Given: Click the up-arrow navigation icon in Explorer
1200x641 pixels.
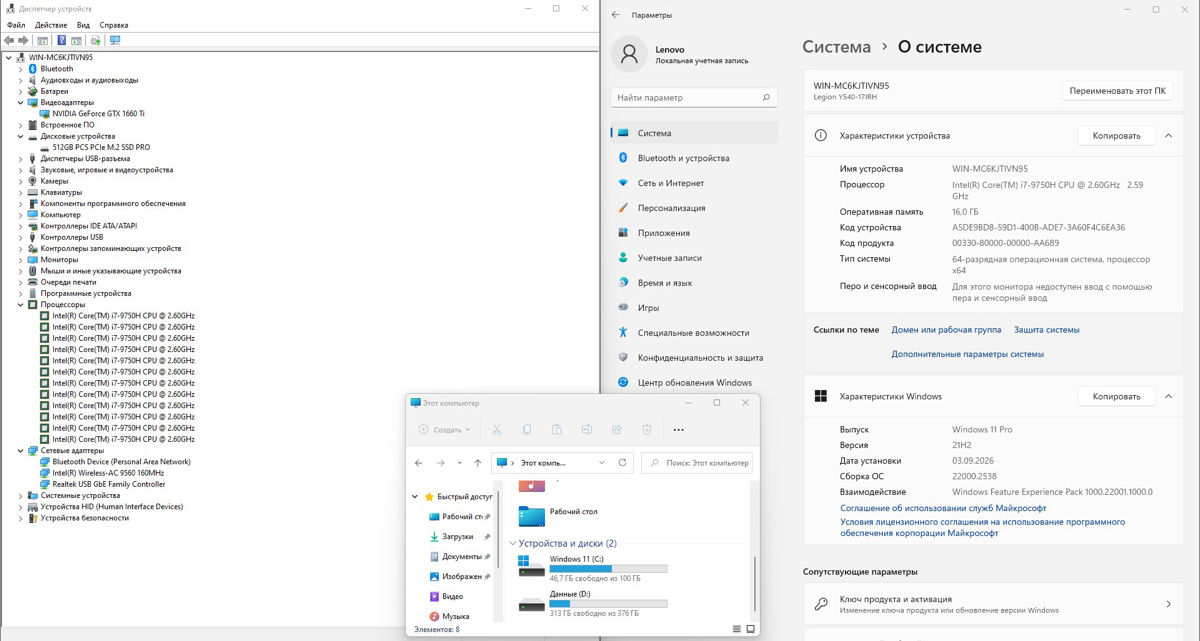Looking at the screenshot, I should click(x=478, y=463).
